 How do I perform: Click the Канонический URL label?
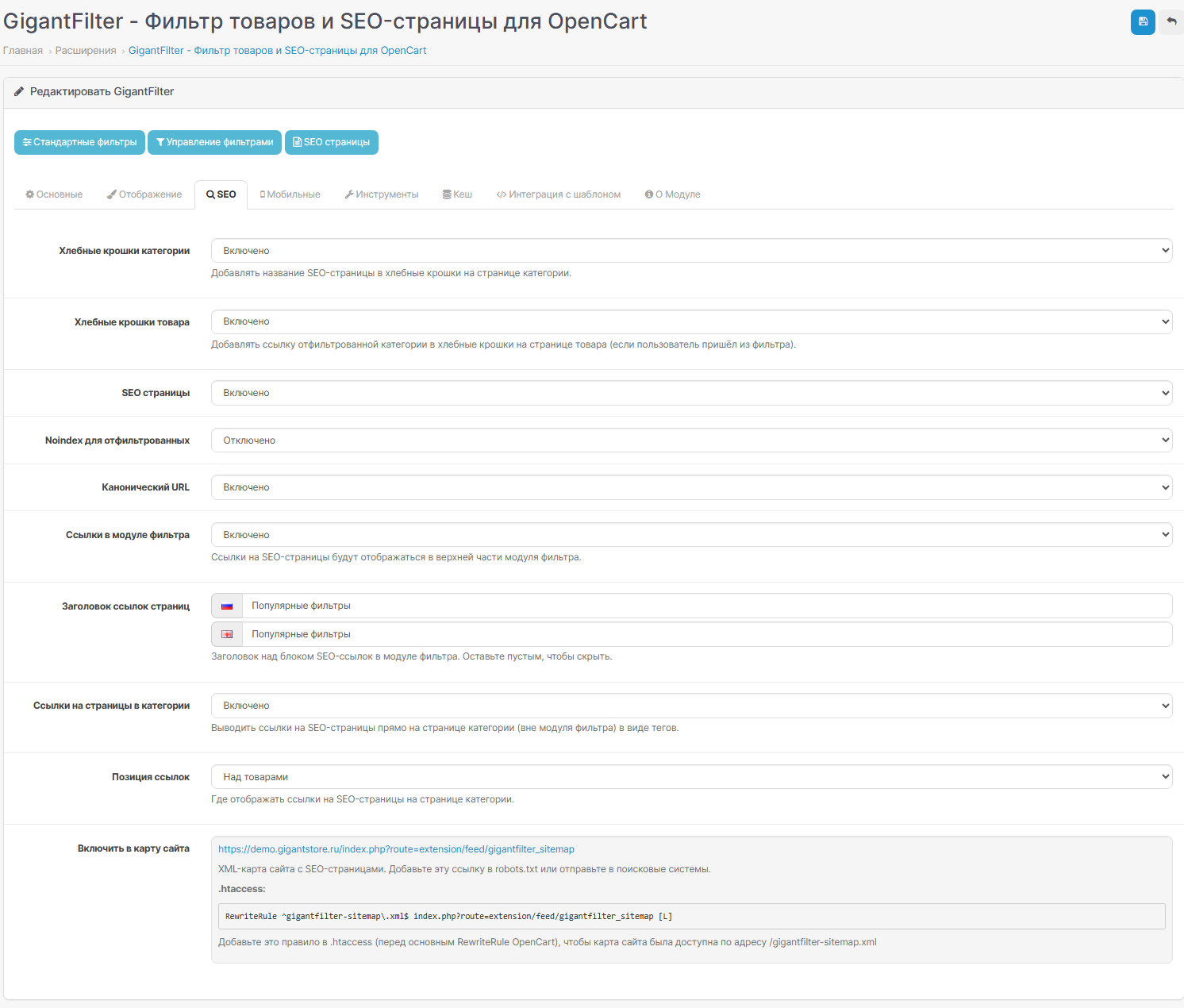[146, 487]
